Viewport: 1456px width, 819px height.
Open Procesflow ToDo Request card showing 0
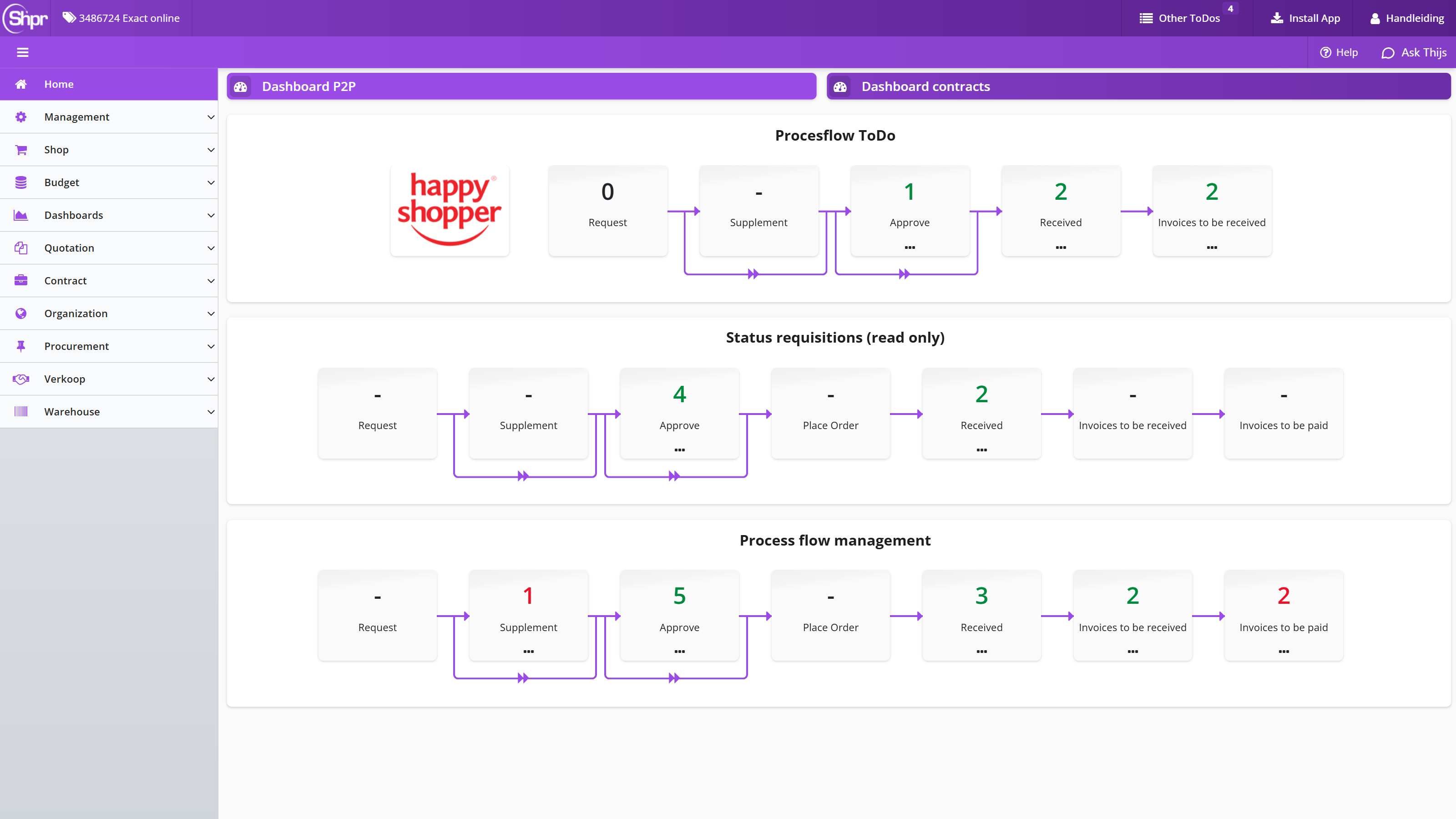[607, 211]
